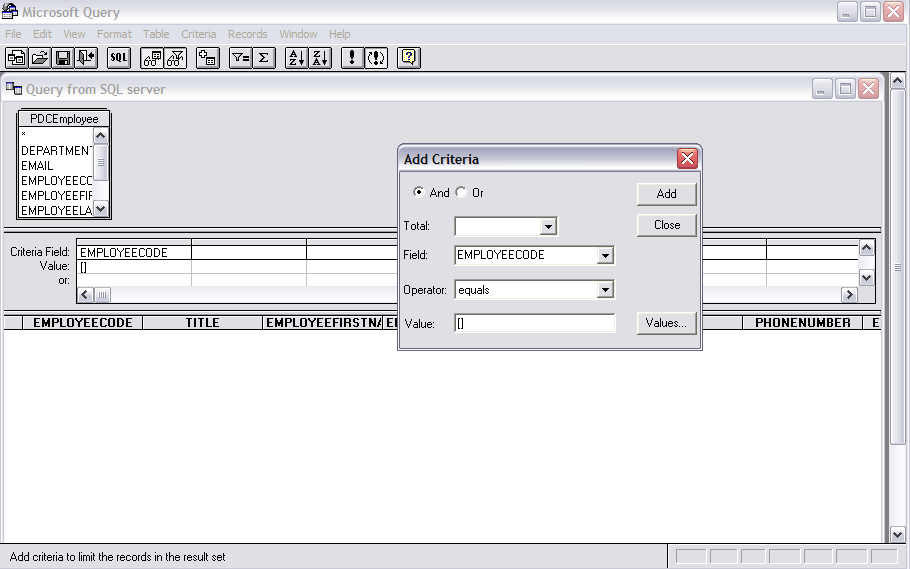Select EMPLOYEEFIRSTNAME field in PDCEmployee list

pyautogui.click(x=56, y=196)
